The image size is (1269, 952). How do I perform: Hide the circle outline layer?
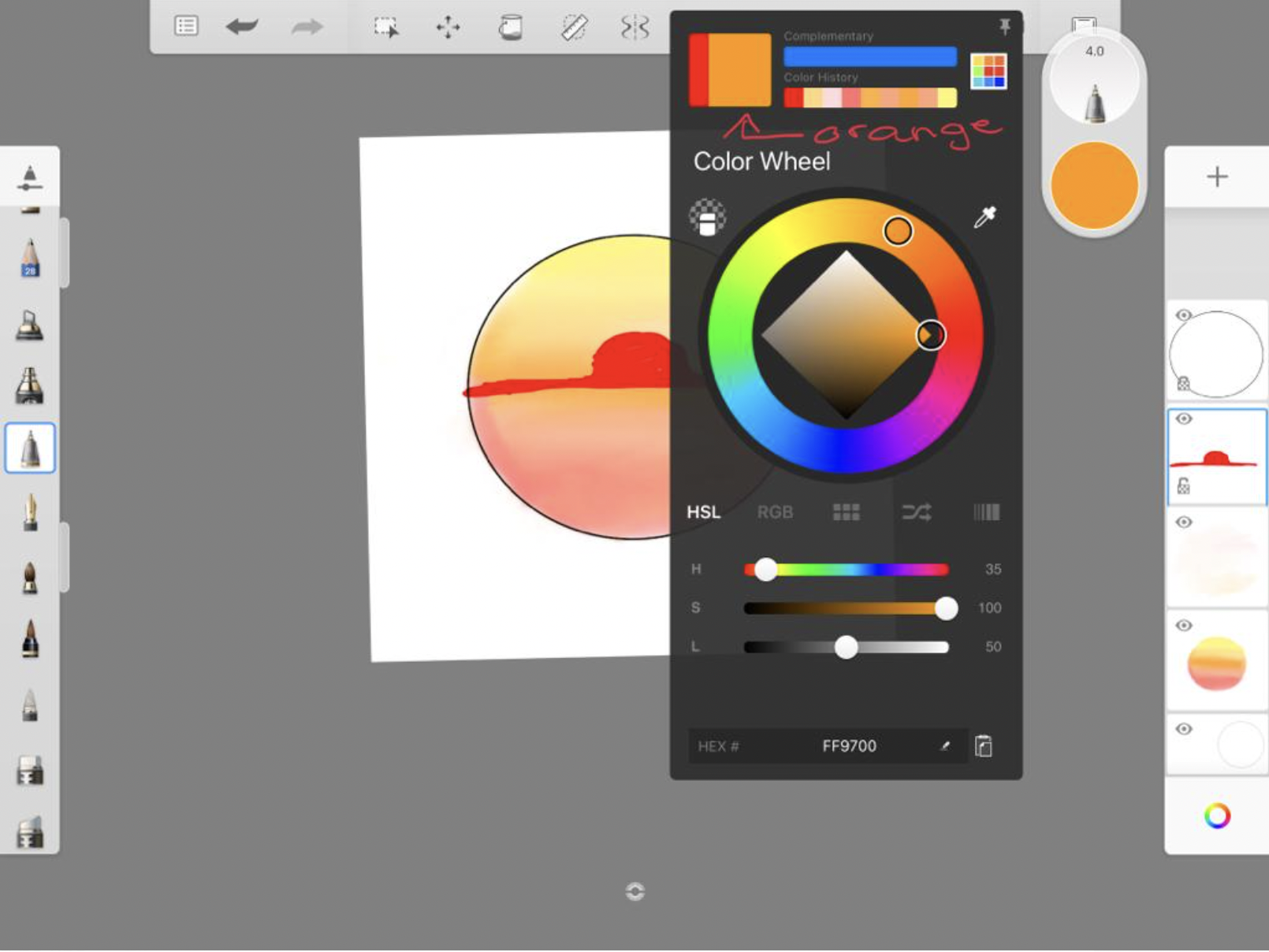click(1184, 315)
